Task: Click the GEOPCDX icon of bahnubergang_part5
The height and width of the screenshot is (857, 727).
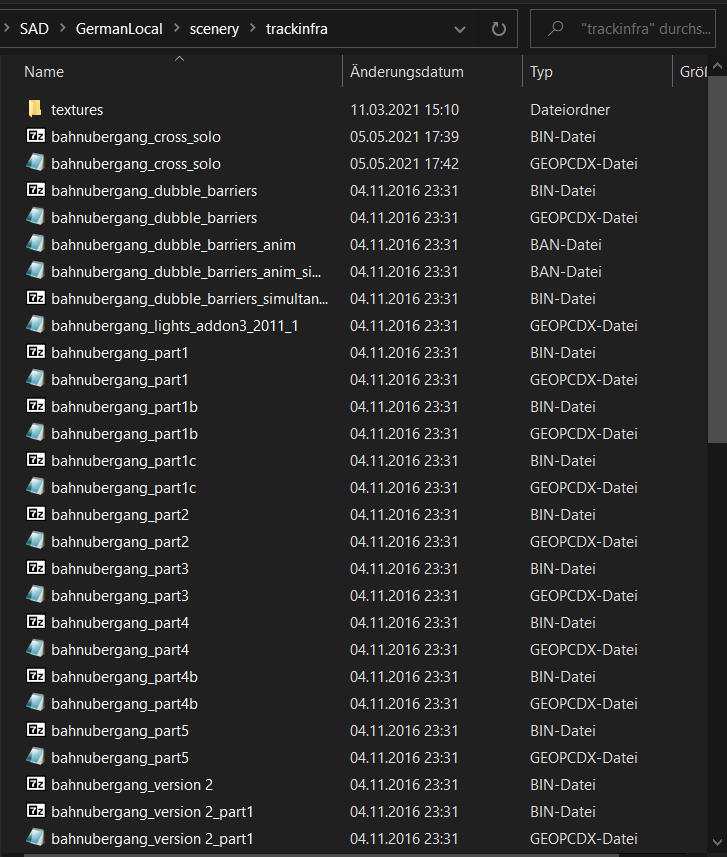Action: click(36, 757)
